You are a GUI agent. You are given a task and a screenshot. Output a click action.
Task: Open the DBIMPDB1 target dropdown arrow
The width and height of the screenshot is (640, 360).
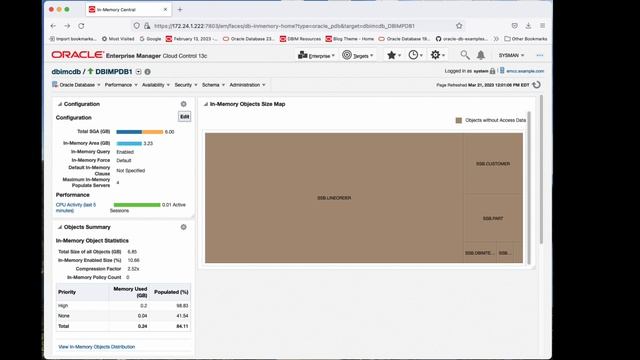coord(138,72)
